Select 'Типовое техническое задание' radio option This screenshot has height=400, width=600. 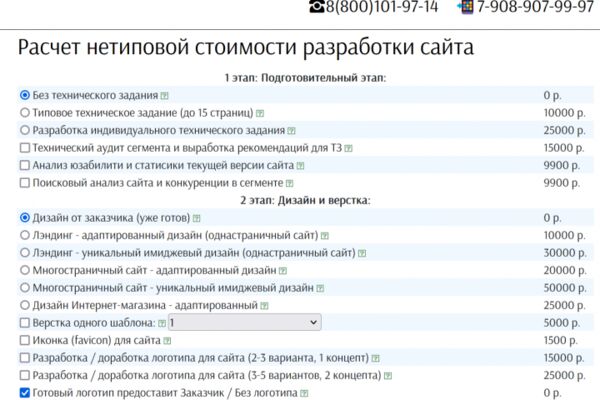tap(25, 113)
